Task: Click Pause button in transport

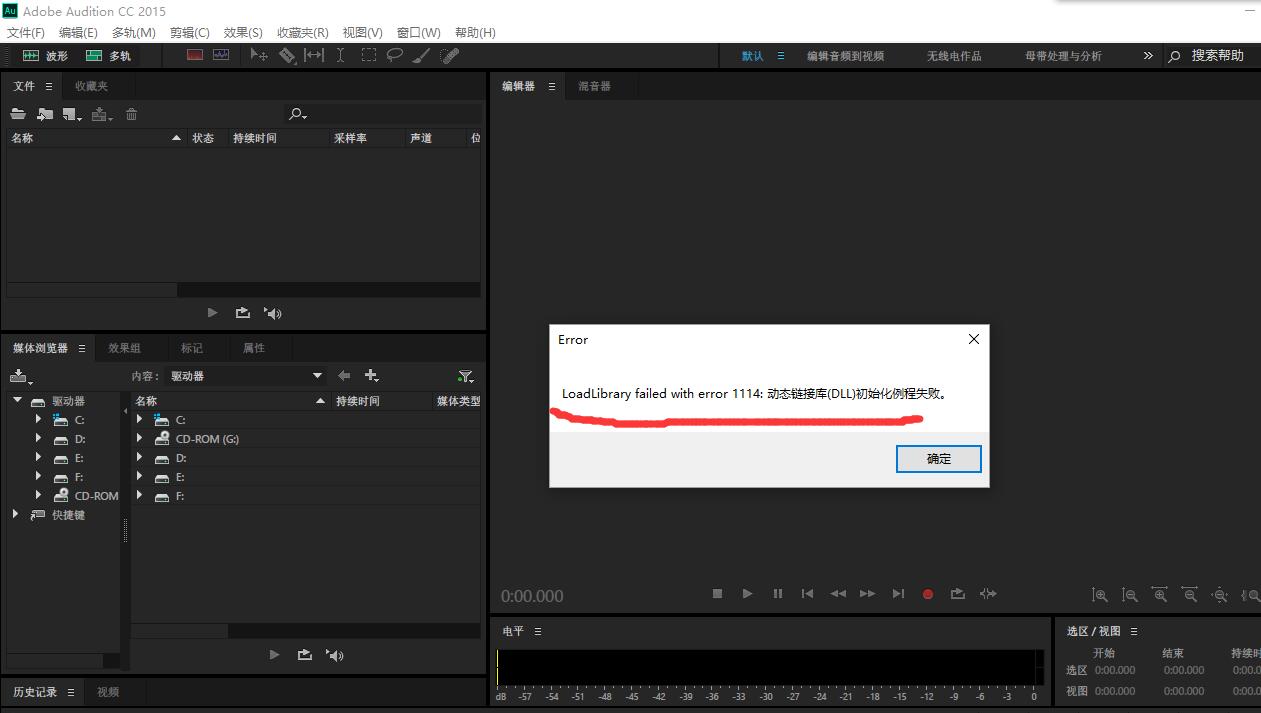Action: click(777, 593)
